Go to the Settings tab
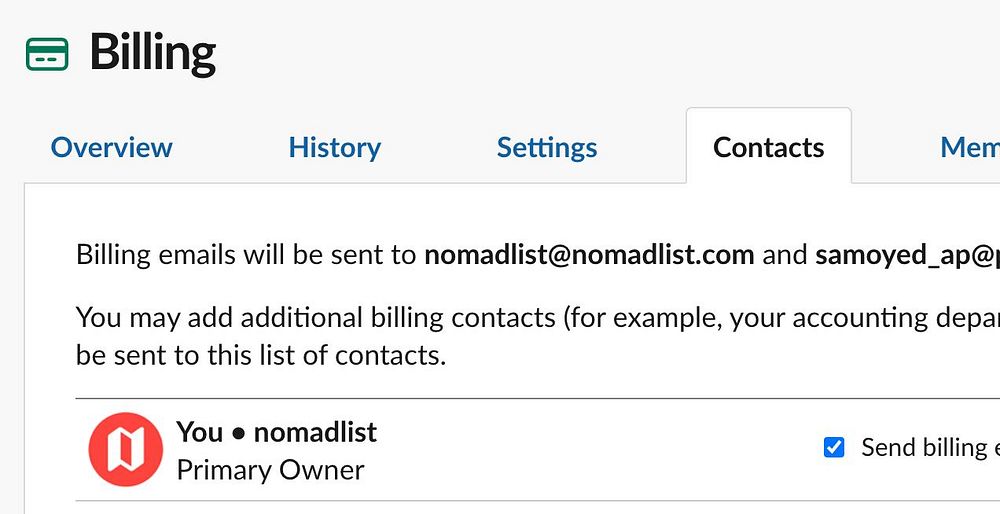This screenshot has width=1000, height=514. [547, 148]
